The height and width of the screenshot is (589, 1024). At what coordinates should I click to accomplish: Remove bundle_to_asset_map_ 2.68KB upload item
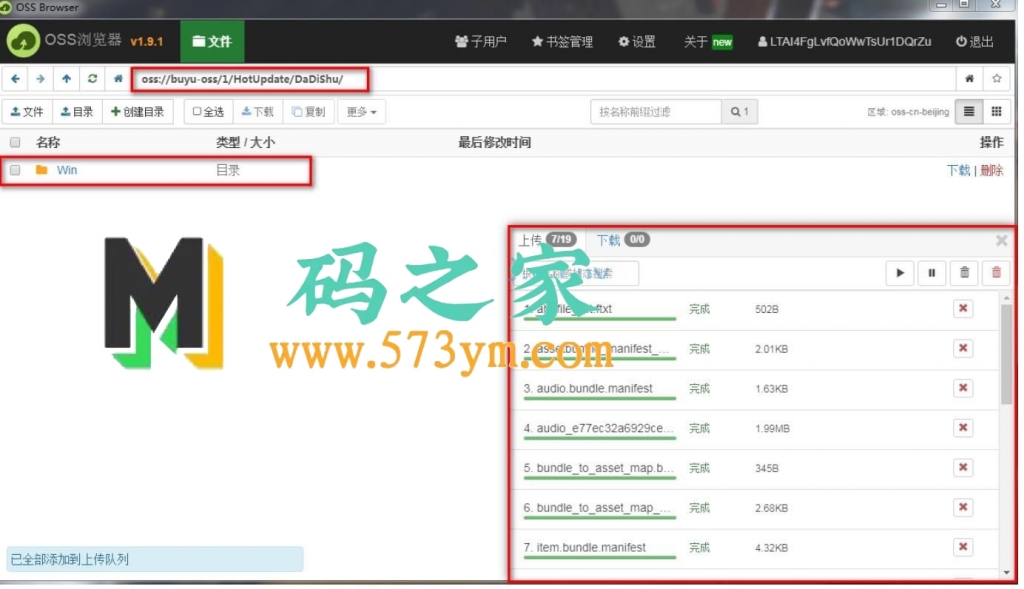pos(963,508)
